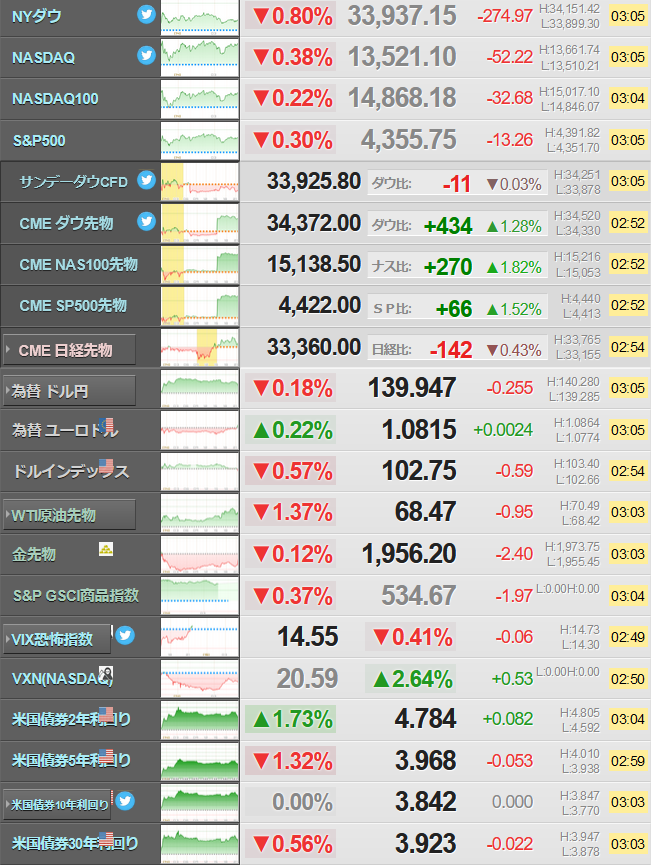The width and height of the screenshot is (652, 865).
Task: Open the NASDAQ100 mini chart
Action: point(200,99)
